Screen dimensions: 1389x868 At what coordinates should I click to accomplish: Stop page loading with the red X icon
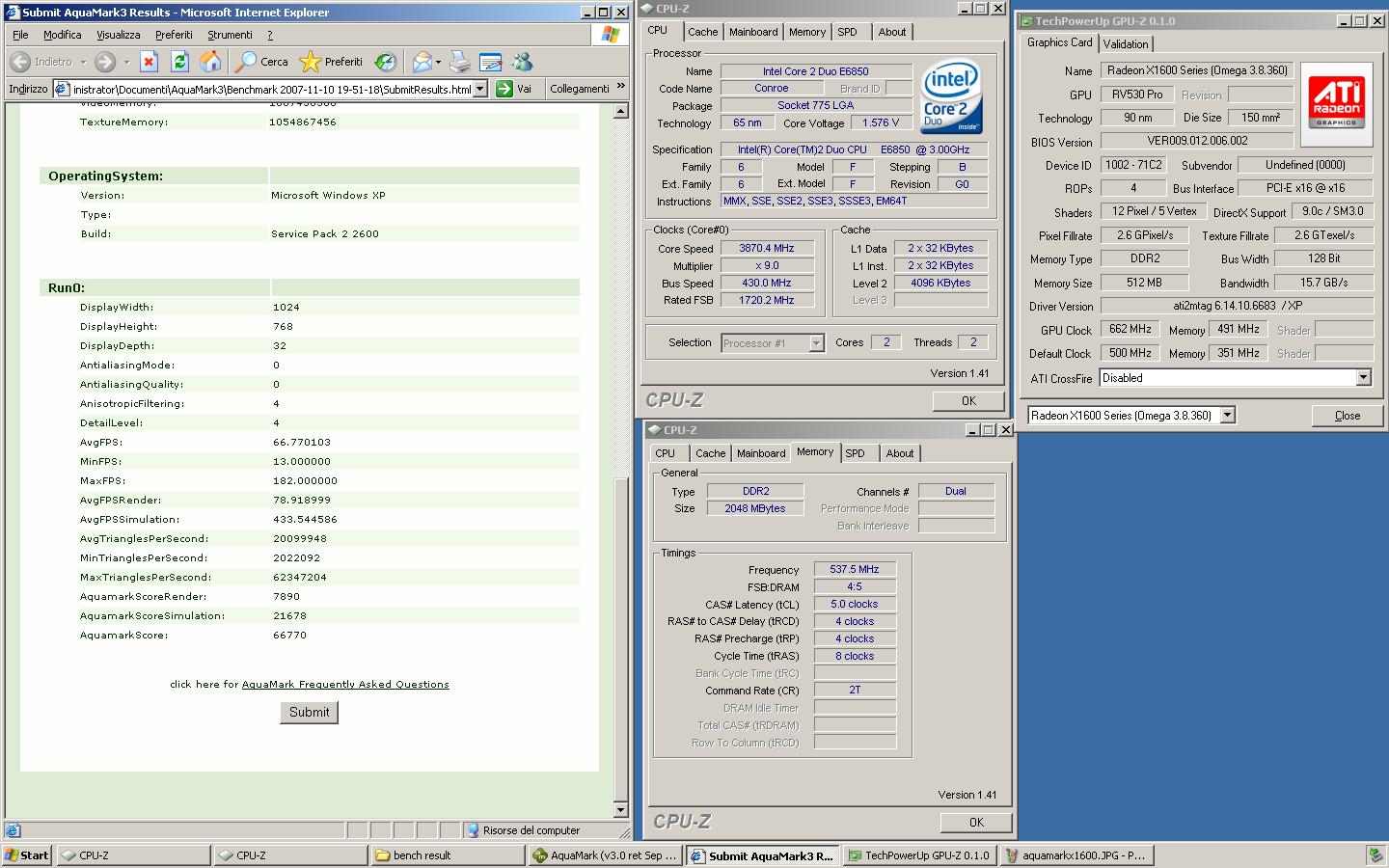(149, 62)
